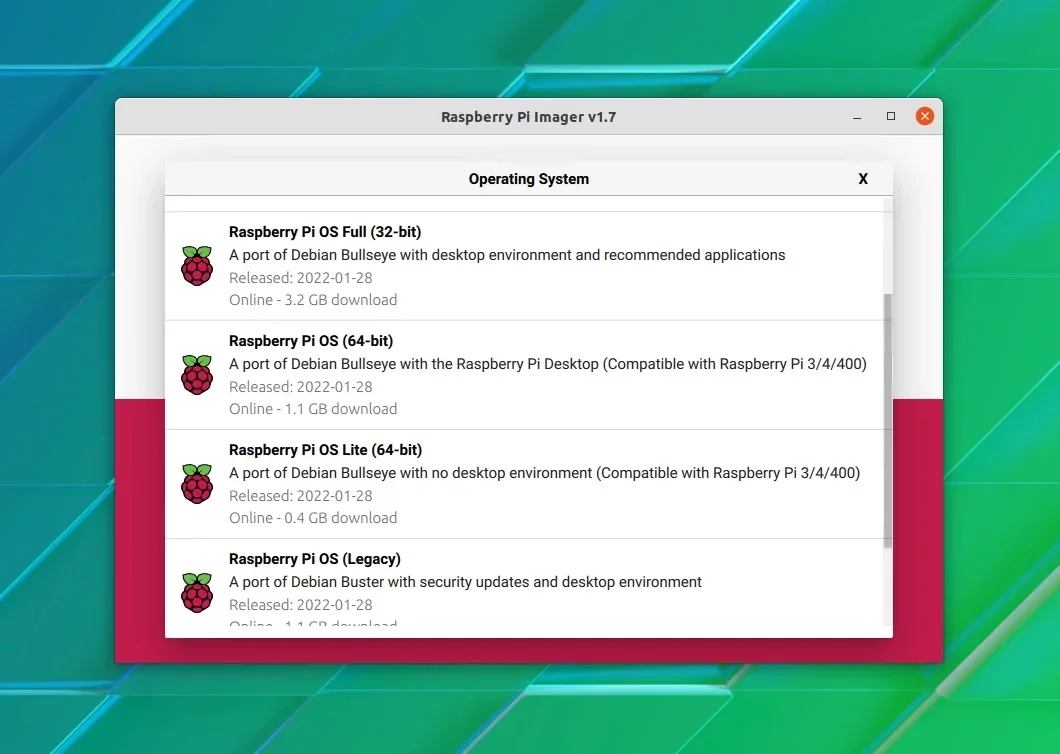Click release date under Raspberry Pi OS (Legacy)
This screenshot has height=754, width=1060.
301,605
